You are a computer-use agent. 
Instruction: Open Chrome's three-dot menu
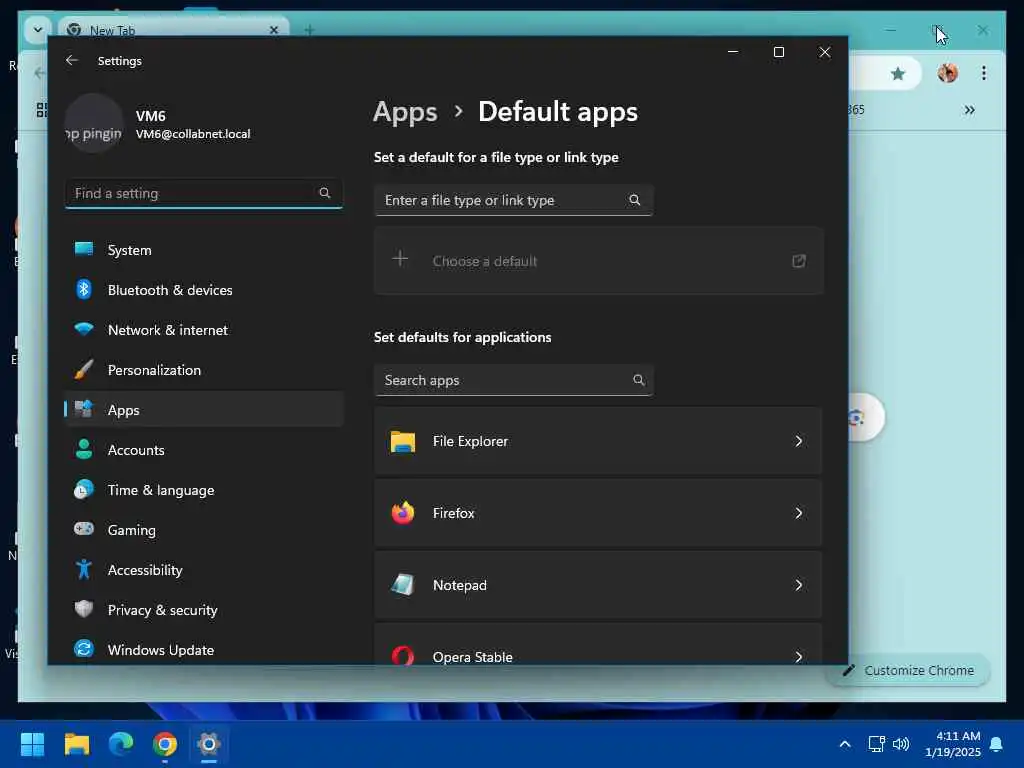984,72
